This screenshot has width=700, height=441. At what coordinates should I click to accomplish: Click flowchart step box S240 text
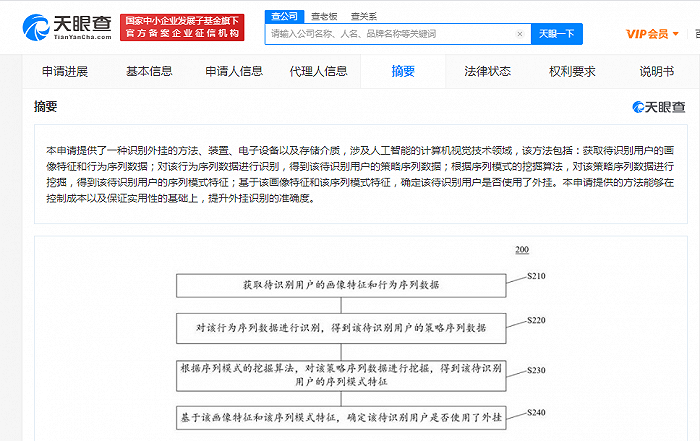341,418
